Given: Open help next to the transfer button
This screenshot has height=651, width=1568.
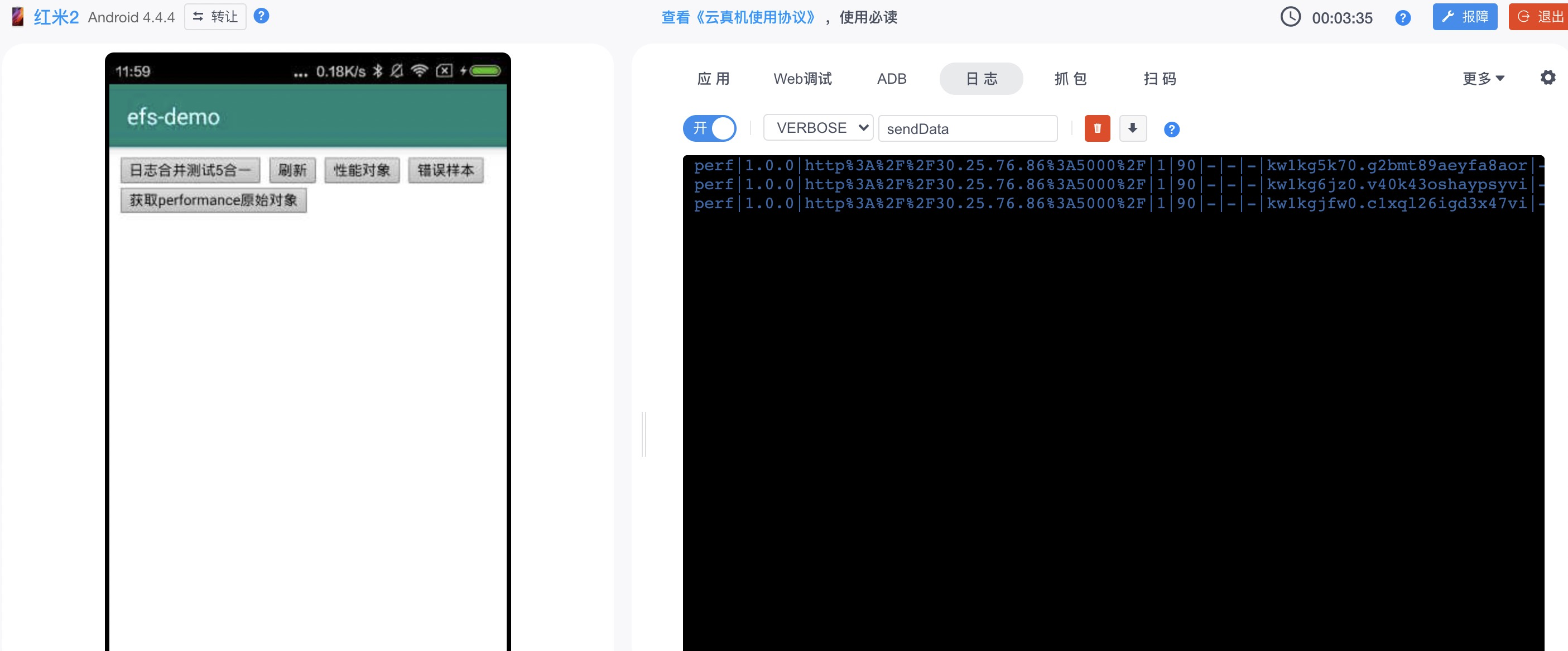Looking at the screenshot, I should 261,16.
